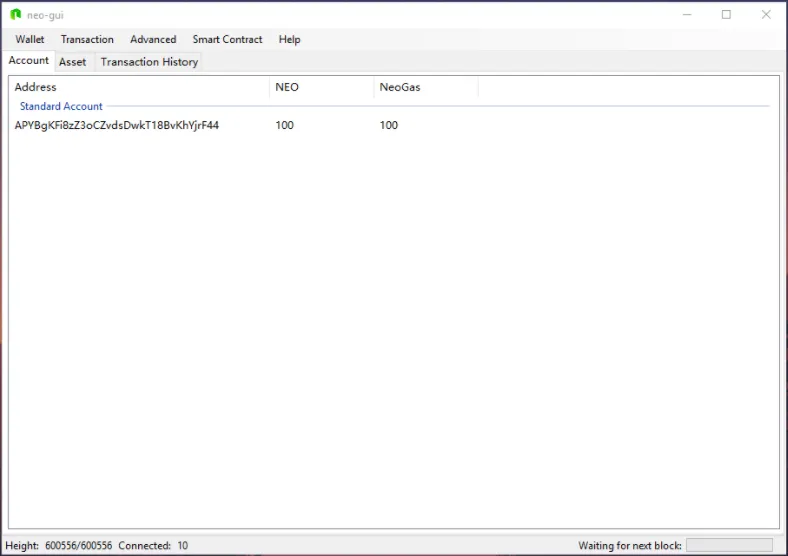The image size is (788, 556).
Task: Switch to the Account tab
Action: coord(29,60)
